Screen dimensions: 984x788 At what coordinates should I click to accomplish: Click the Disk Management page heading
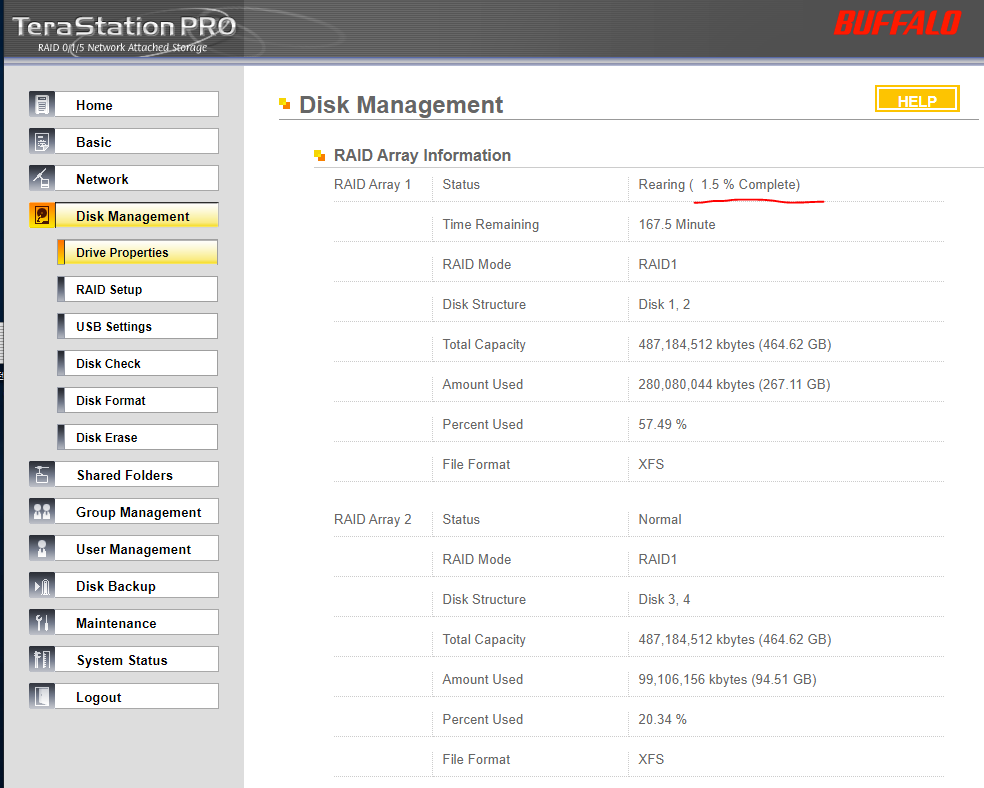point(401,105)
